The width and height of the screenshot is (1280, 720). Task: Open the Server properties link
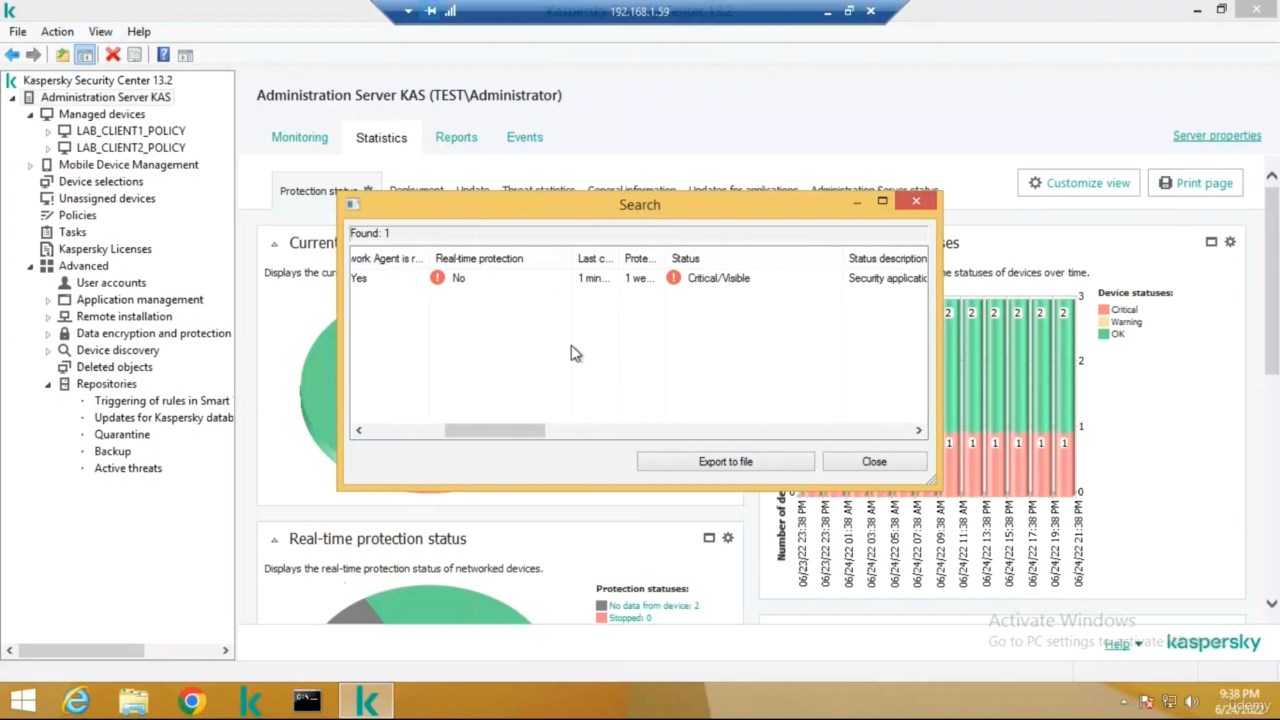click(1217, 136)
